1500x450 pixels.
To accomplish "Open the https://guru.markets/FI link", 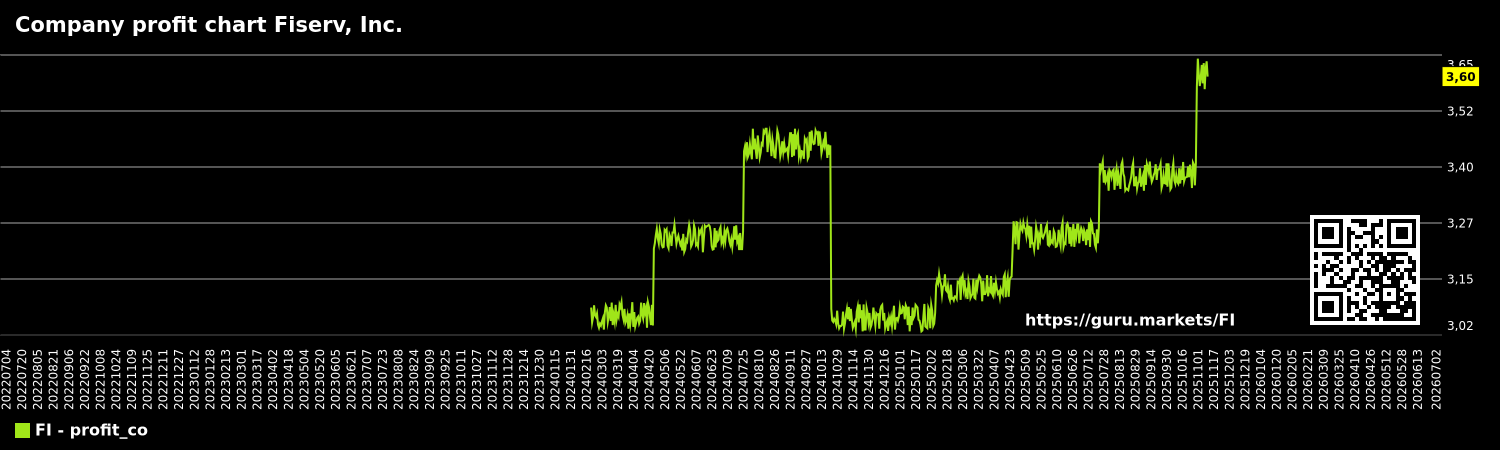I will [1130, 321].
